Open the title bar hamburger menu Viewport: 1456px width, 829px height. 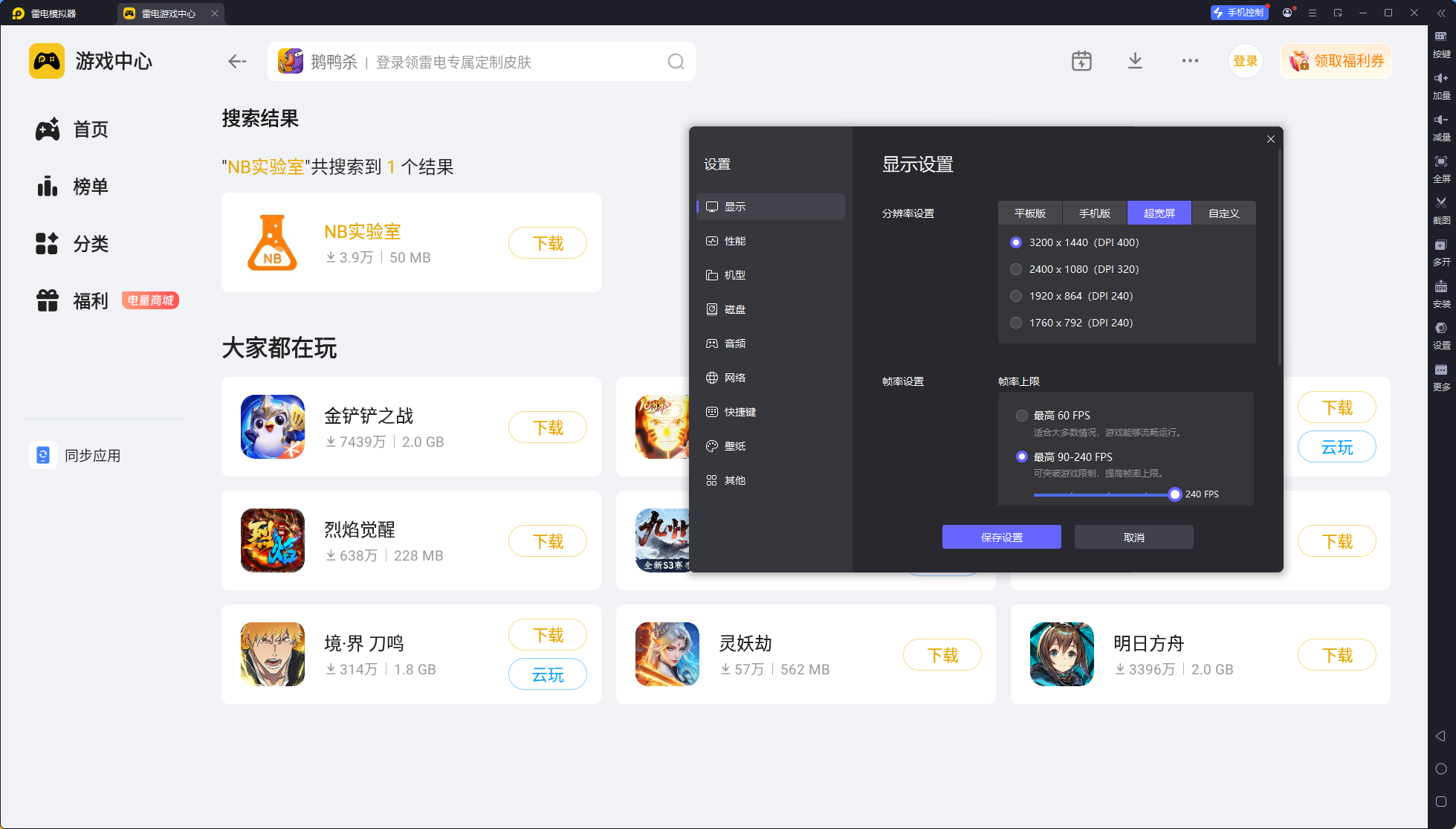(x=1313, y=13)
